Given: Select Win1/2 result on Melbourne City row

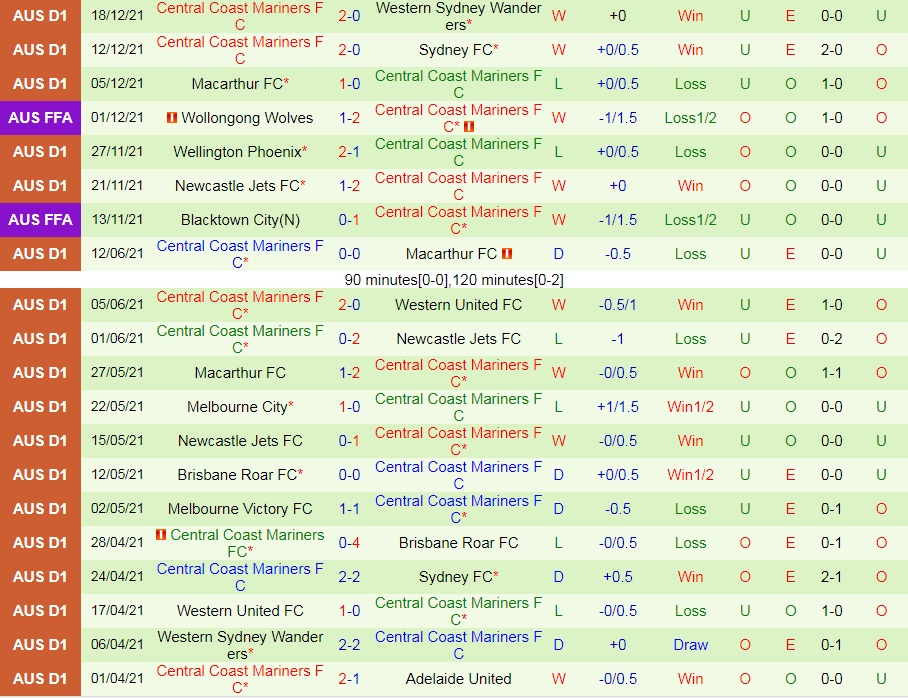Looking at the screenshot, I should tap(690, 407).
